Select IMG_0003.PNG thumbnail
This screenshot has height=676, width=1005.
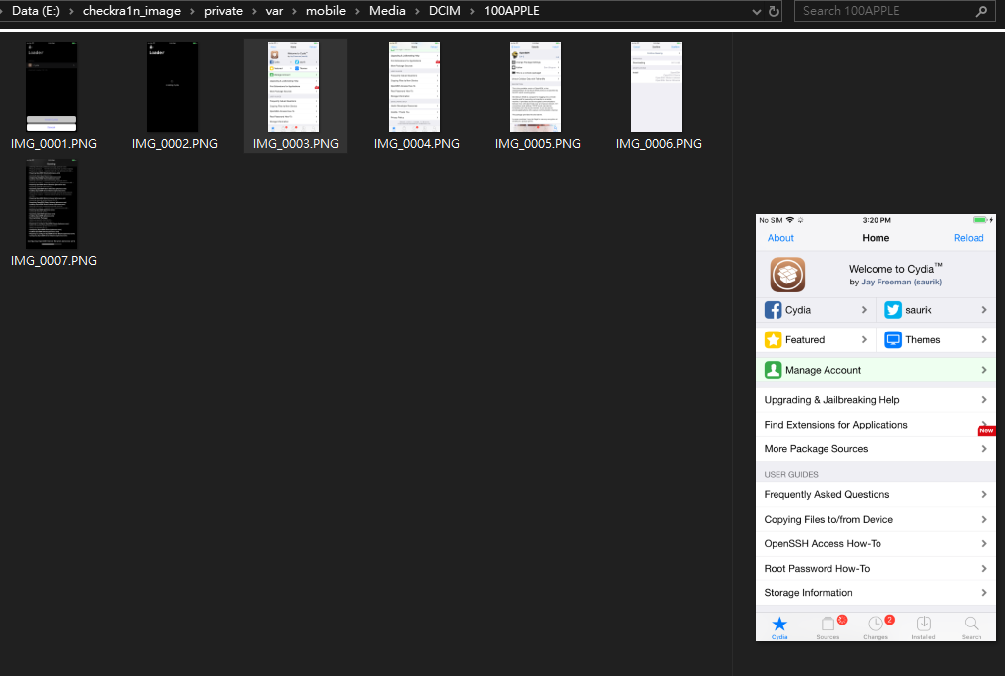(x=294, y=87)
